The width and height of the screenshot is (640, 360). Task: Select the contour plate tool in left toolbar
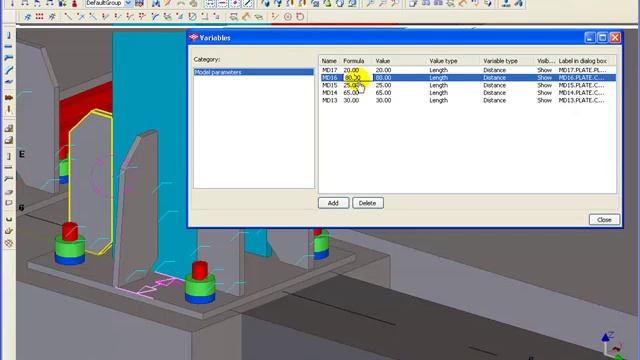tap(9, 82)
